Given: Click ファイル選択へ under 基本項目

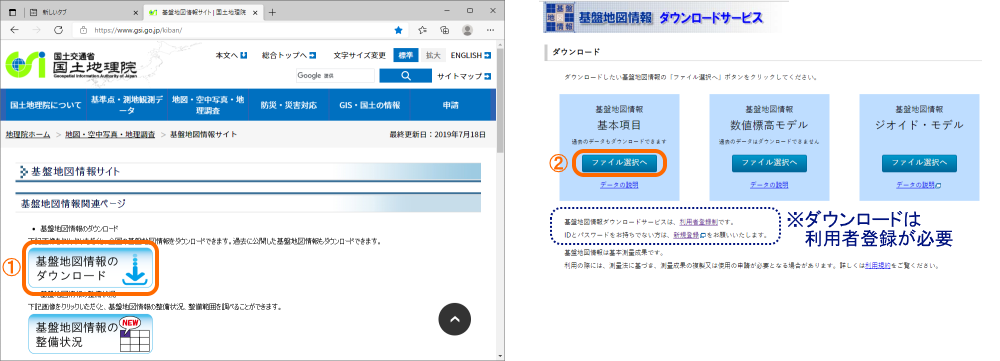Looking at the screenshot, I should pyautogui.click(x=619, y=163).
